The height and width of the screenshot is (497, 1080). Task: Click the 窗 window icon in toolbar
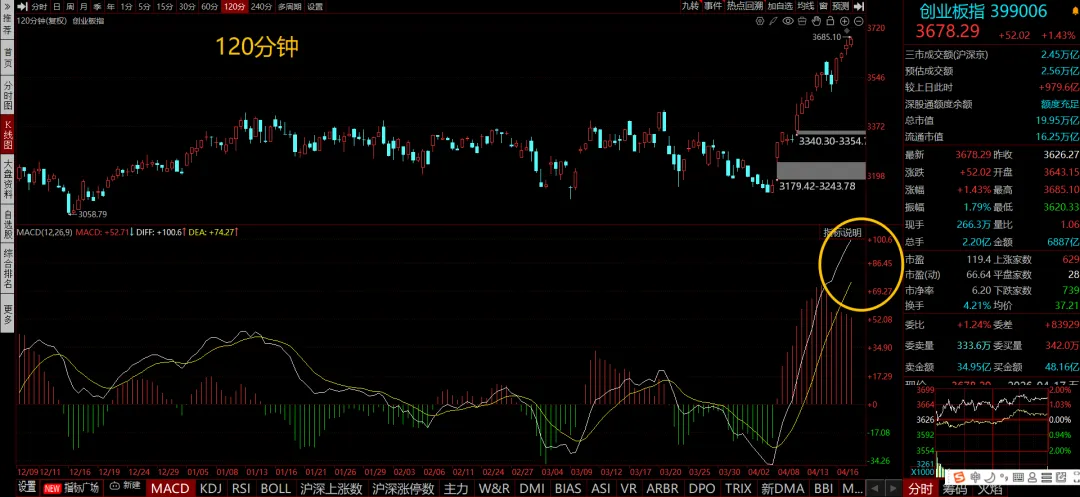(x=823, y=6)
